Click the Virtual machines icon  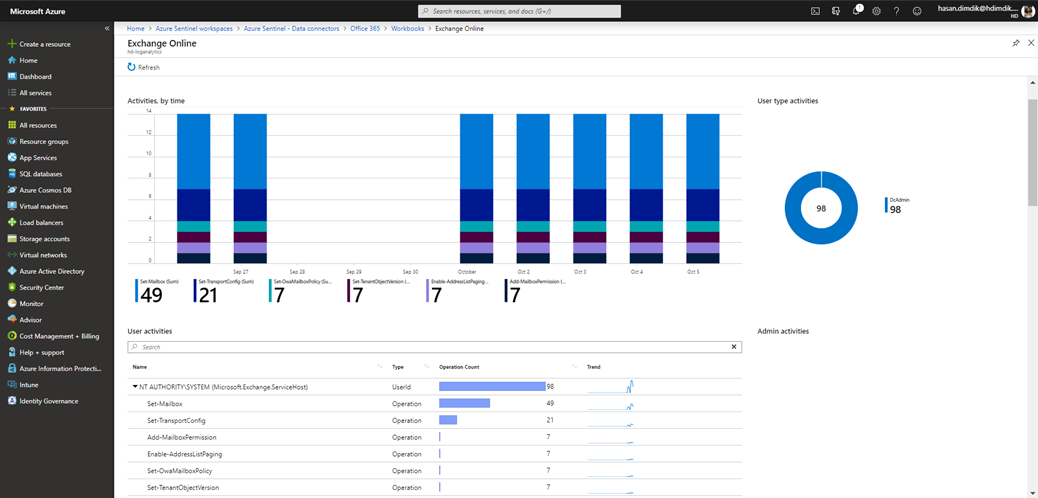tap(11, 206)
